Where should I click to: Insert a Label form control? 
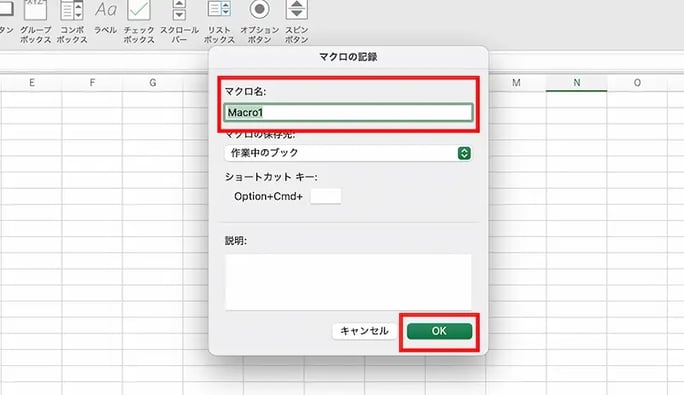[106, 17]
